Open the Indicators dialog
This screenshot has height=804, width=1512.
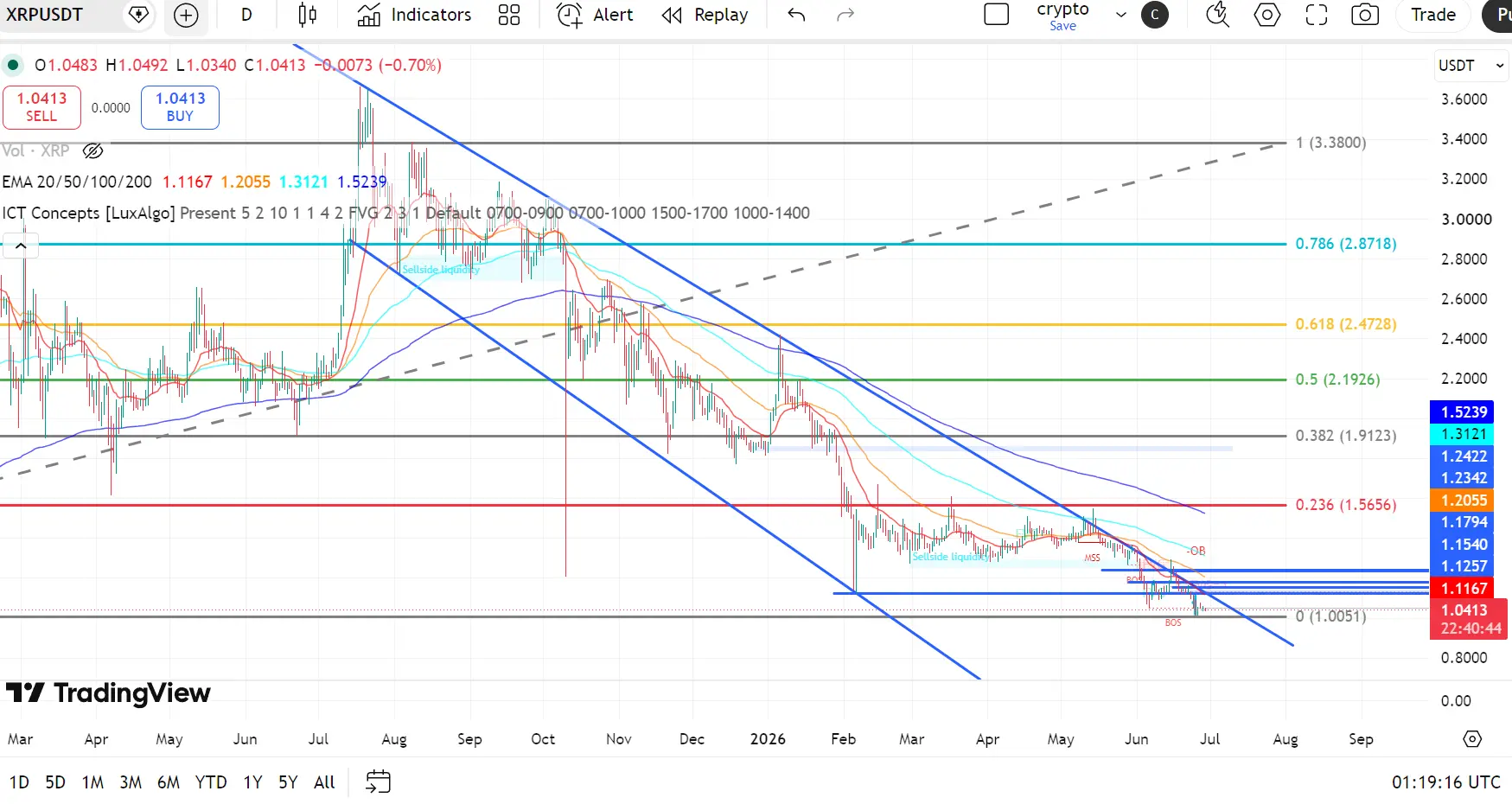pos(414,15)
